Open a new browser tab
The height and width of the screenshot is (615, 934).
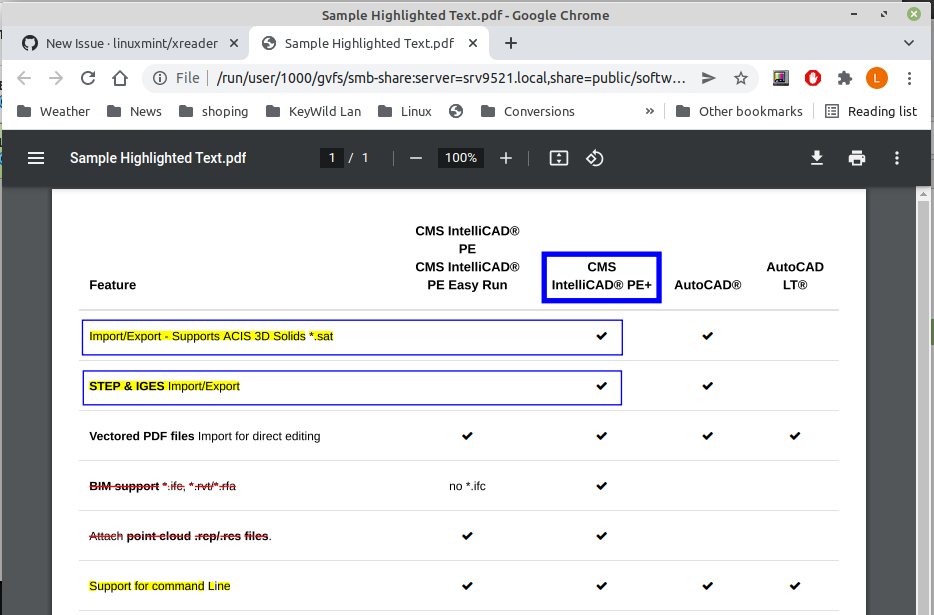pyautogui.click(x=510, y=43)
